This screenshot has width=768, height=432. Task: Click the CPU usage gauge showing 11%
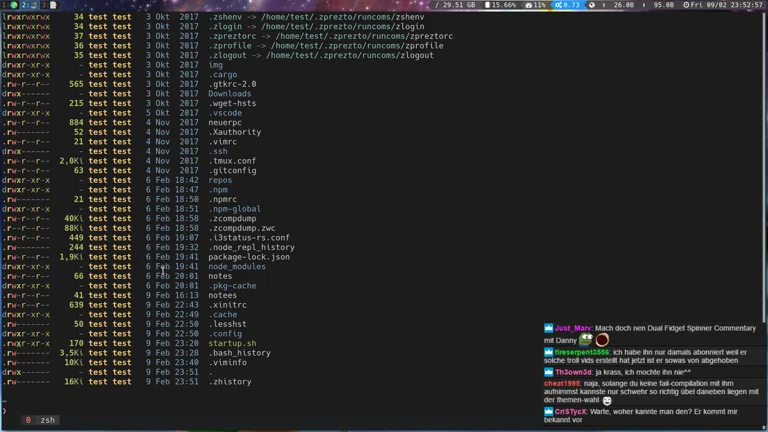(535, 5)
